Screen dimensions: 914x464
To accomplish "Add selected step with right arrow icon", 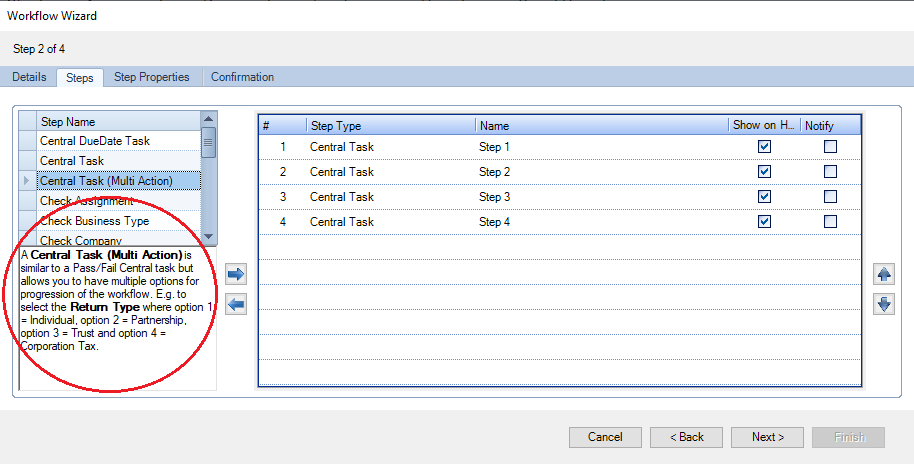I will click(236, 274).
